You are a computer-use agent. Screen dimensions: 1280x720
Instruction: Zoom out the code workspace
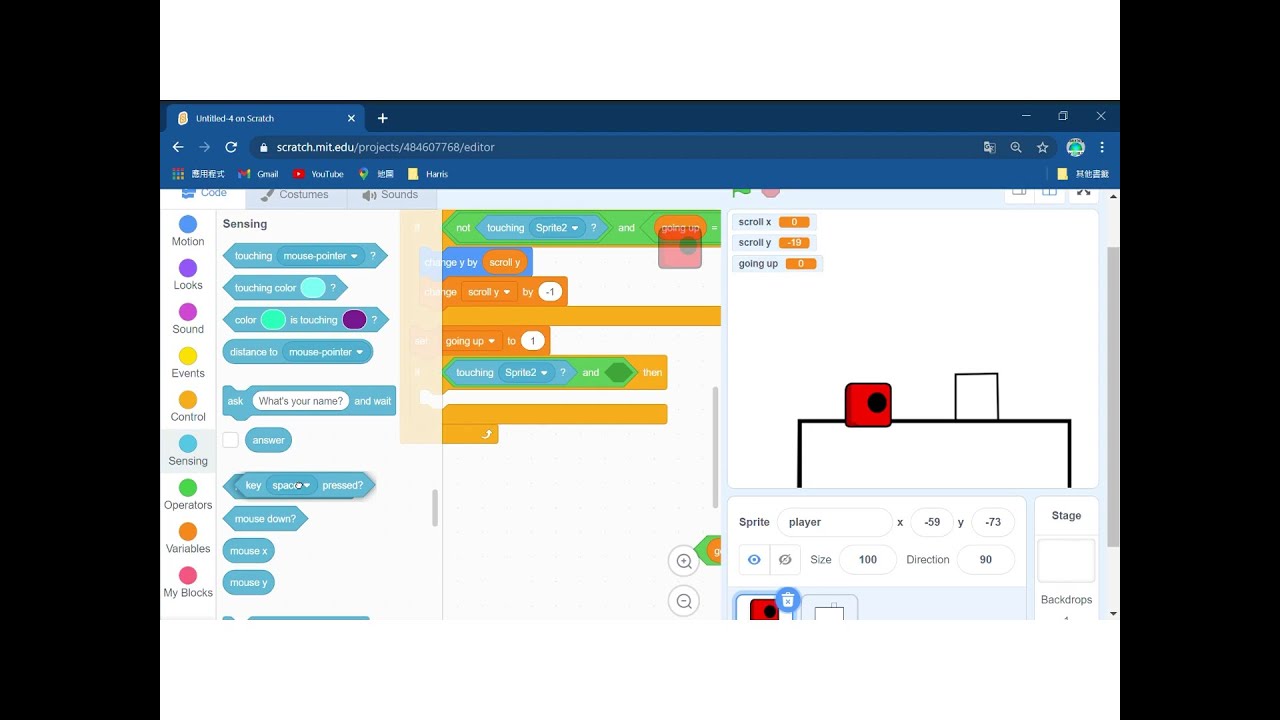pyautogui.click(x=684, y=601)
